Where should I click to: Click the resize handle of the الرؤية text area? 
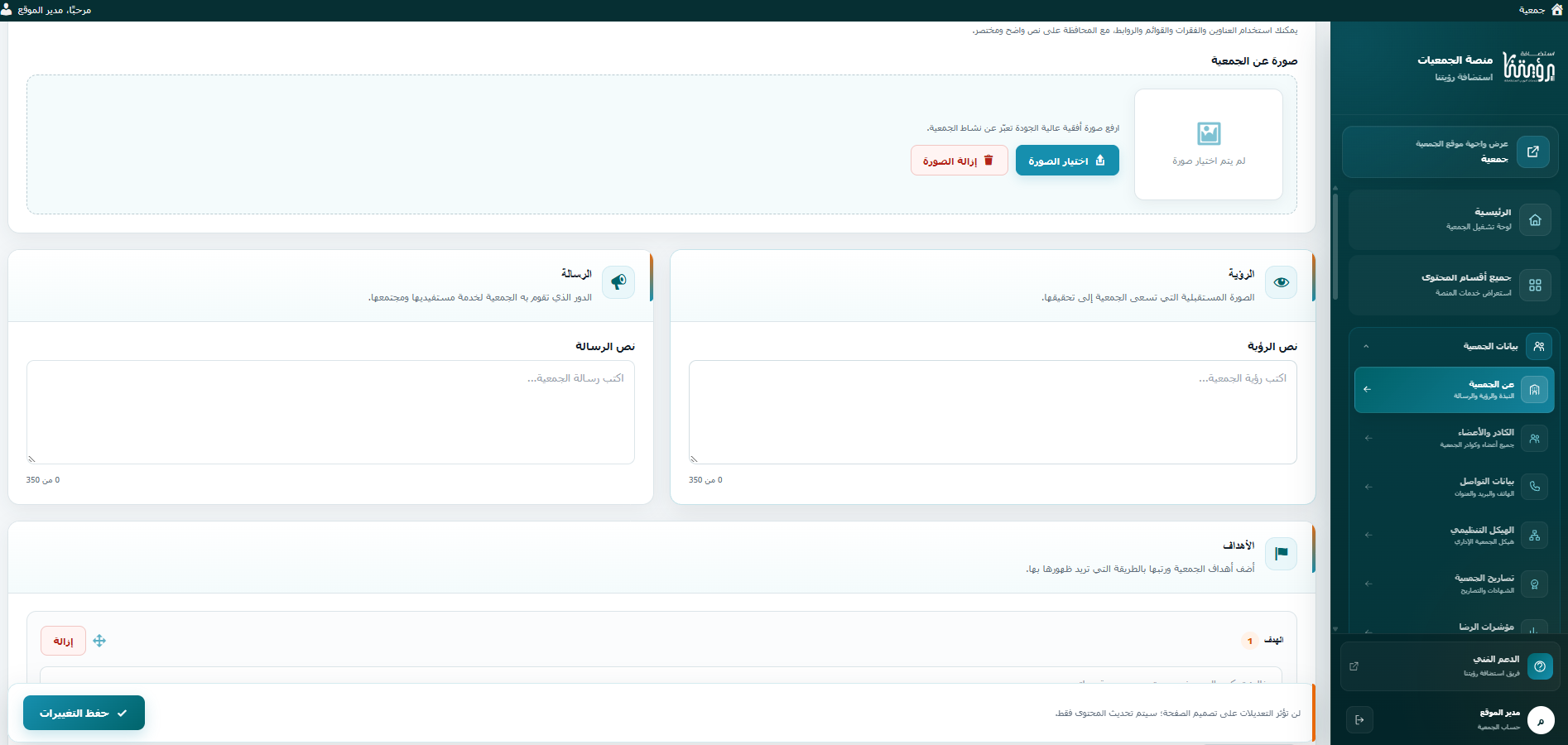(x=694, y=459)
